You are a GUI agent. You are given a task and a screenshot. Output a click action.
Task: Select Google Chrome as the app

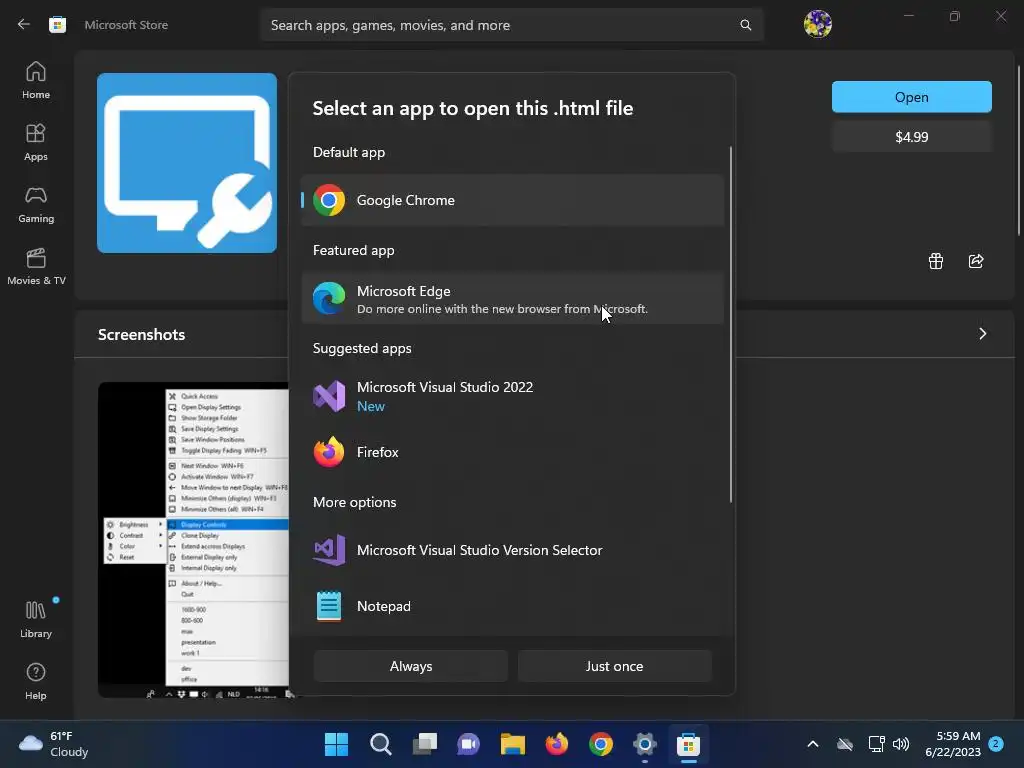(513, 200)
